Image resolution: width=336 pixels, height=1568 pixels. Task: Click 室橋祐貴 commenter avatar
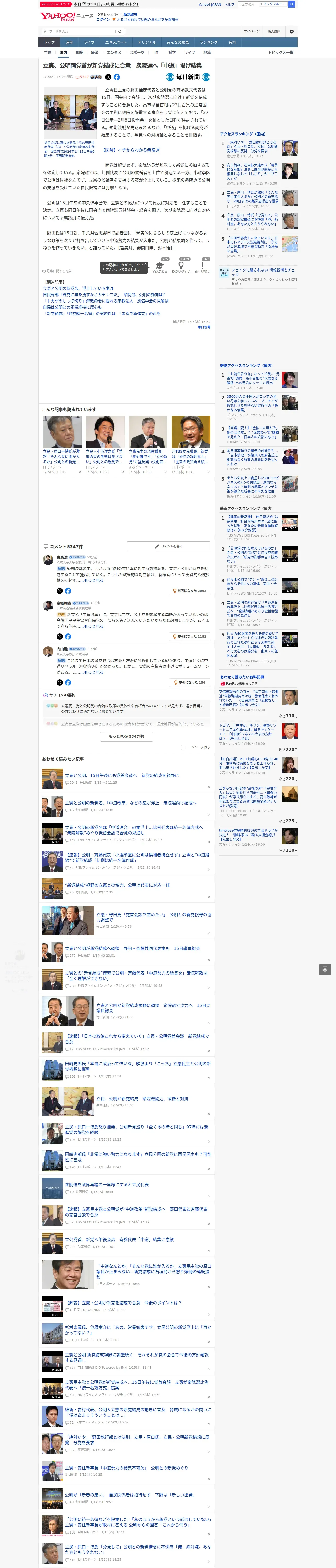(48, 606)
